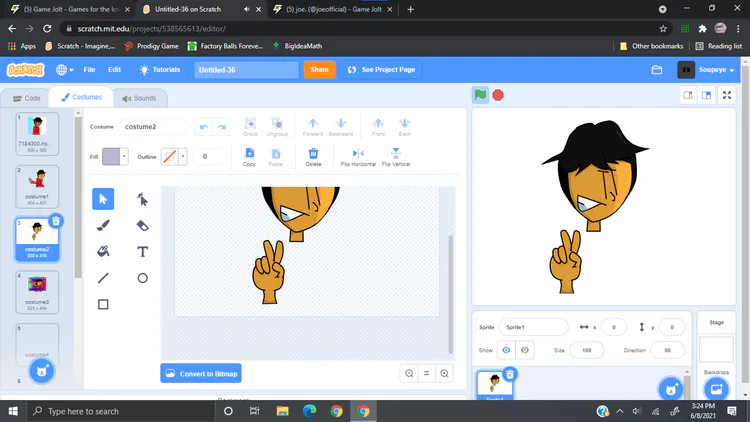Delete the selected shape

(x=313, y=157)
